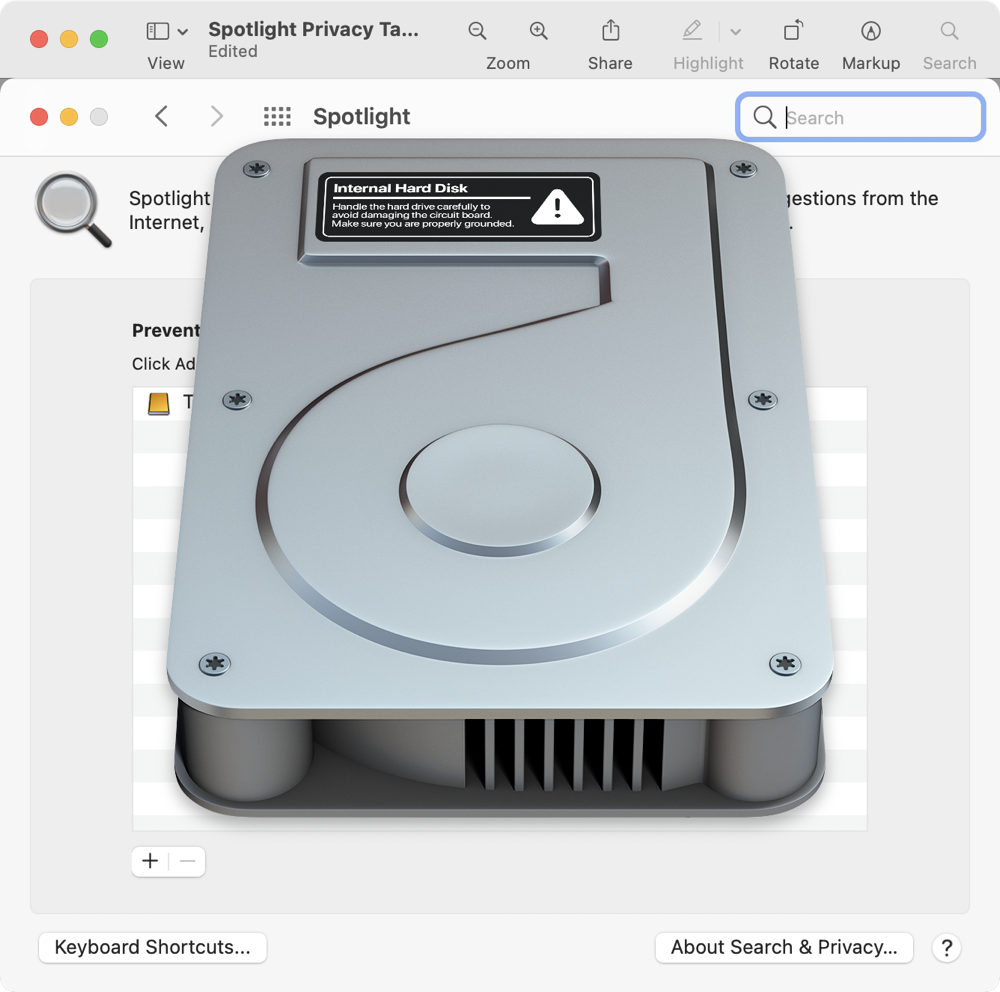Go back using the left chevron

[161, 117]
